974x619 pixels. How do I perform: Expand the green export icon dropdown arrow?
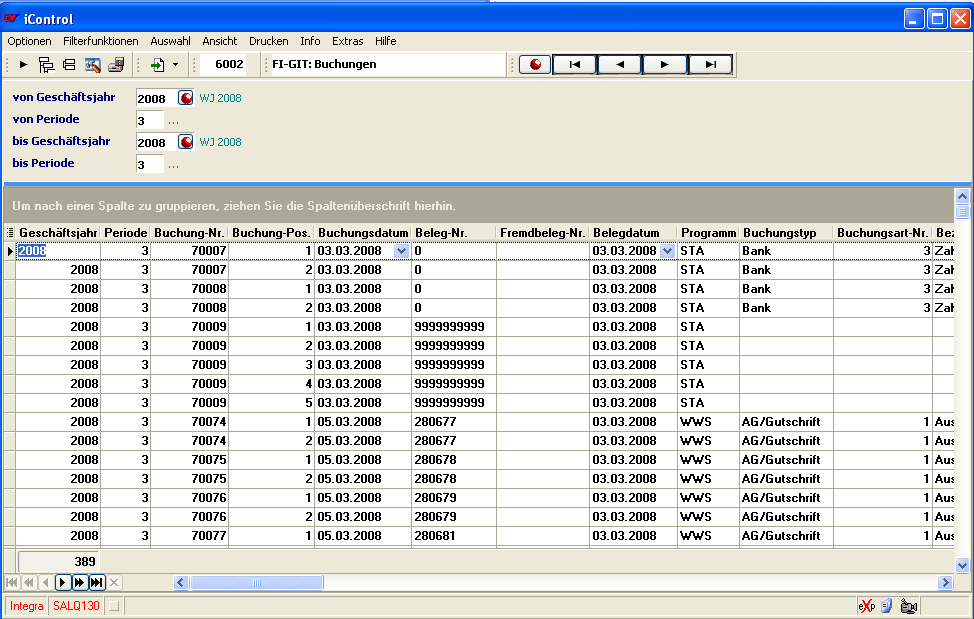click(x=175, y=65)
